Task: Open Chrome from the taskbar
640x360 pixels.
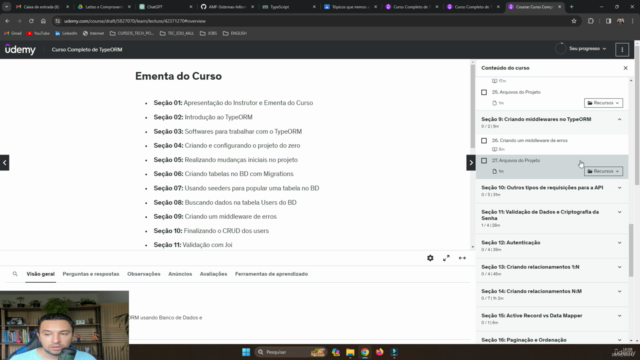Action: (365, 352)
